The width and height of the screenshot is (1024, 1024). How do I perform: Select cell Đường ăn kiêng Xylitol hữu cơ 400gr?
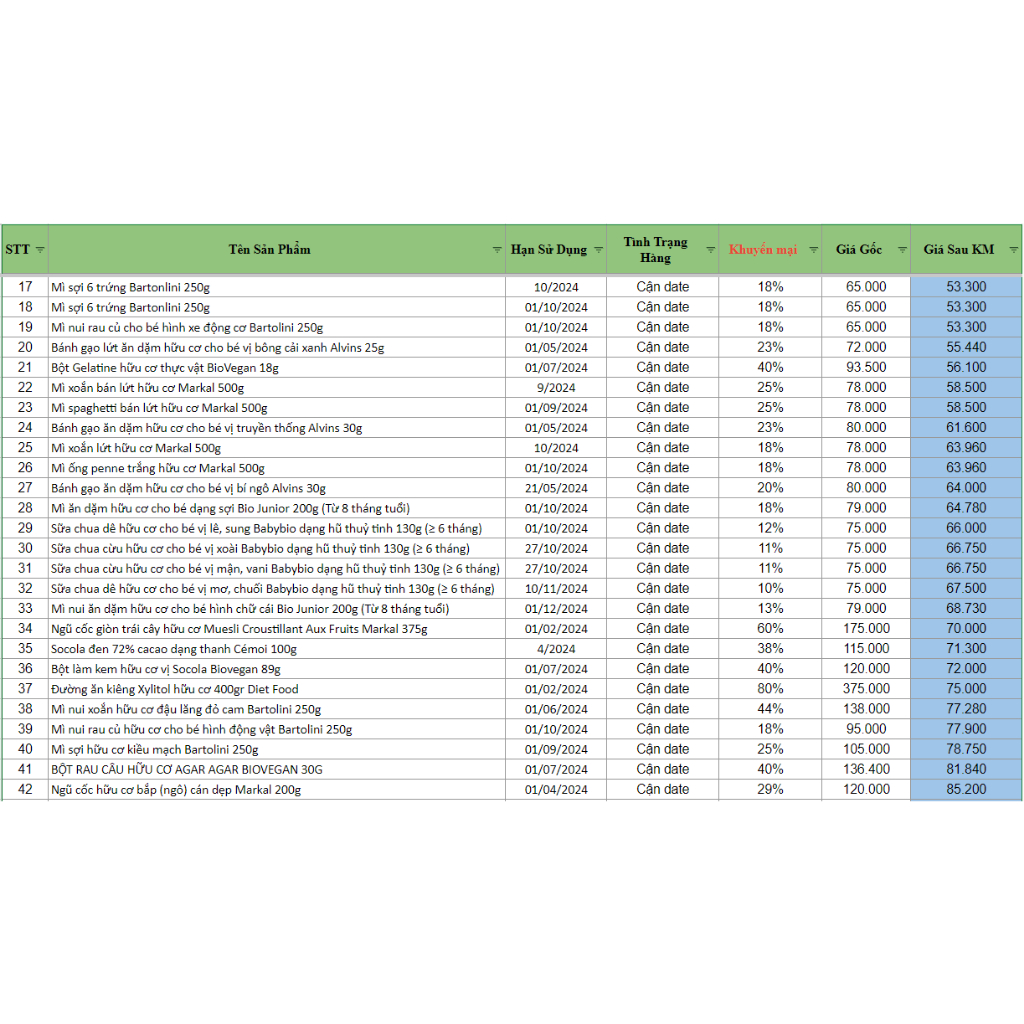pyautogui.click(x=276, y=689)
